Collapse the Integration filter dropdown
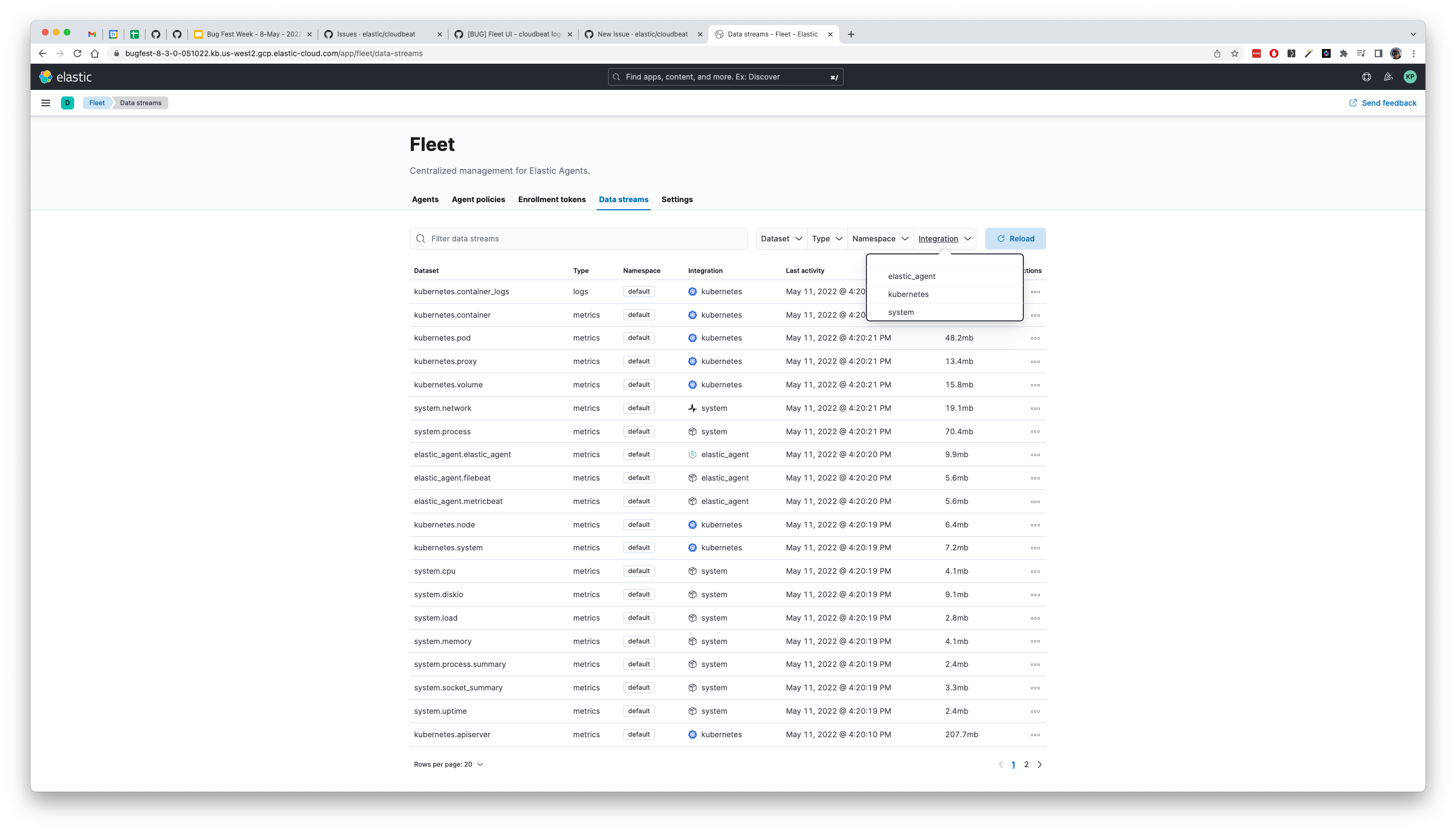The height and width of the screenshot is (832, 1456). pyautogui.click(x=944, y=239)
